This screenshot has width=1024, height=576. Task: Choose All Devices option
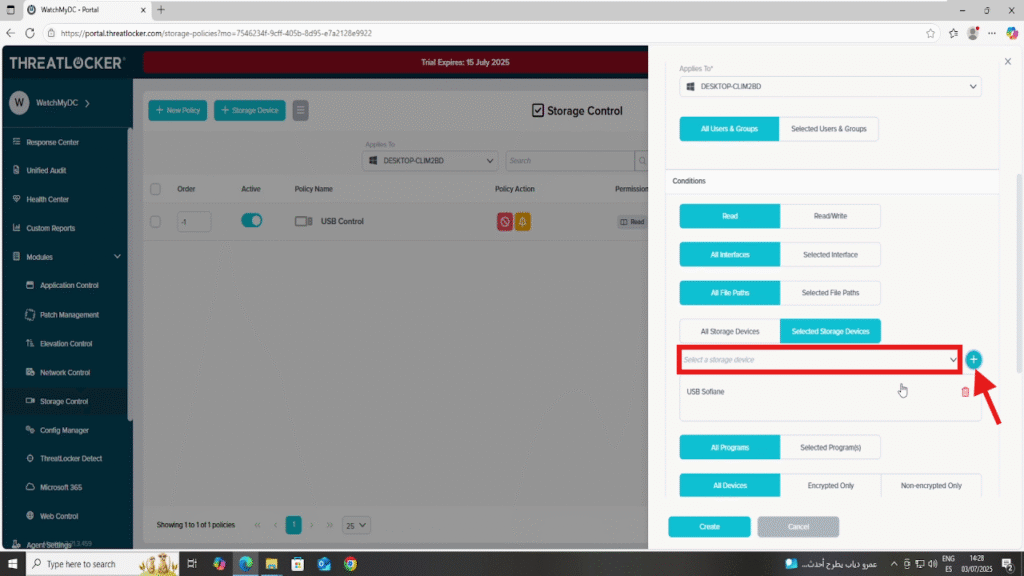pyautogui.click(x=729, y=486)
